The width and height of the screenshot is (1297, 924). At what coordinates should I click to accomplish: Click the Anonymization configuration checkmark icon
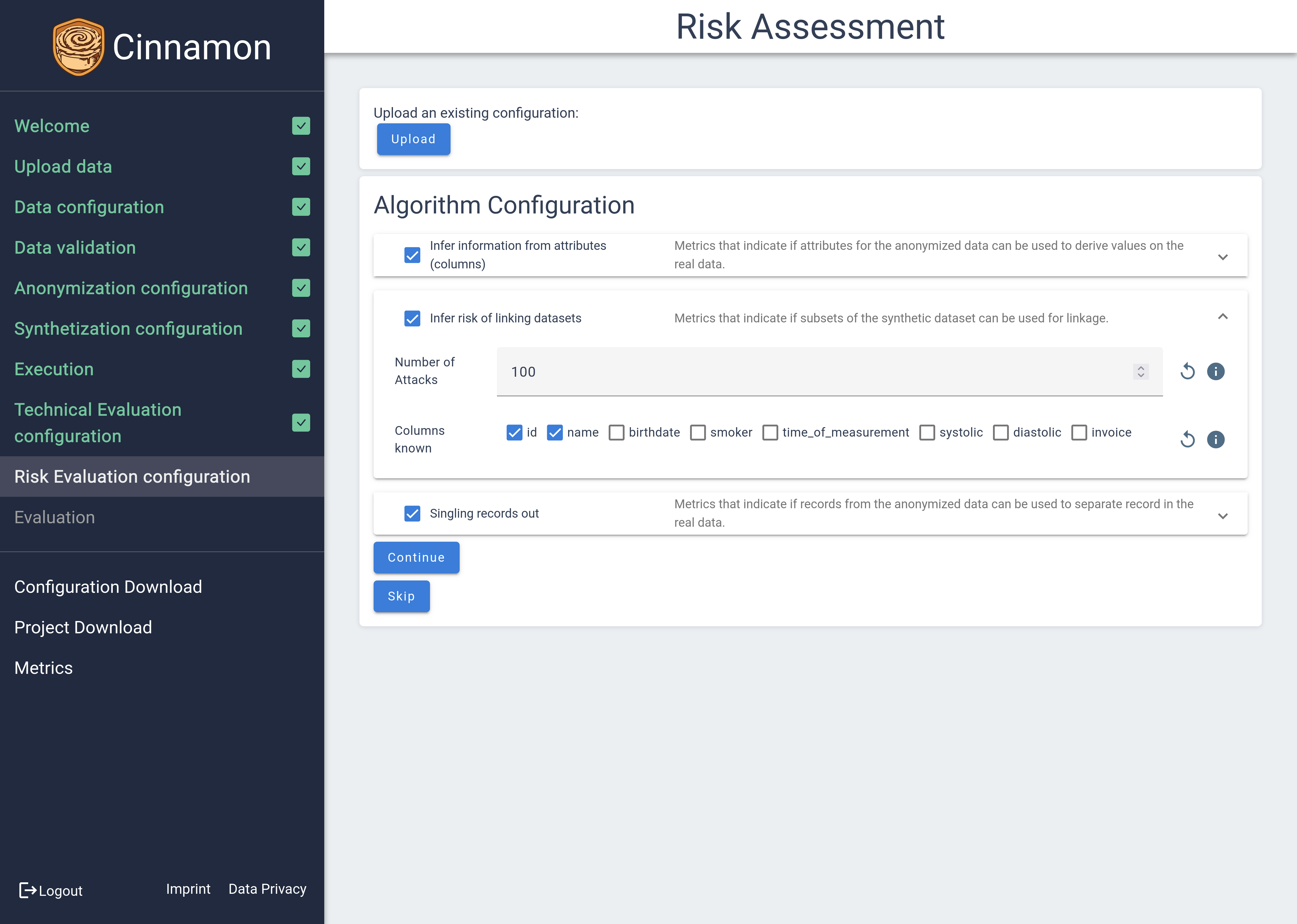tap(301, 288)
